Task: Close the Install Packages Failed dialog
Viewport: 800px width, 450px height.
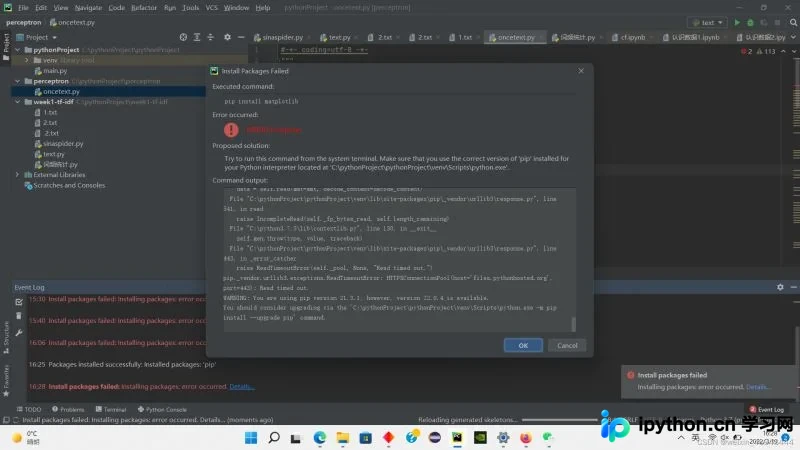Action: pyautogui.click(x=581, y=71)
